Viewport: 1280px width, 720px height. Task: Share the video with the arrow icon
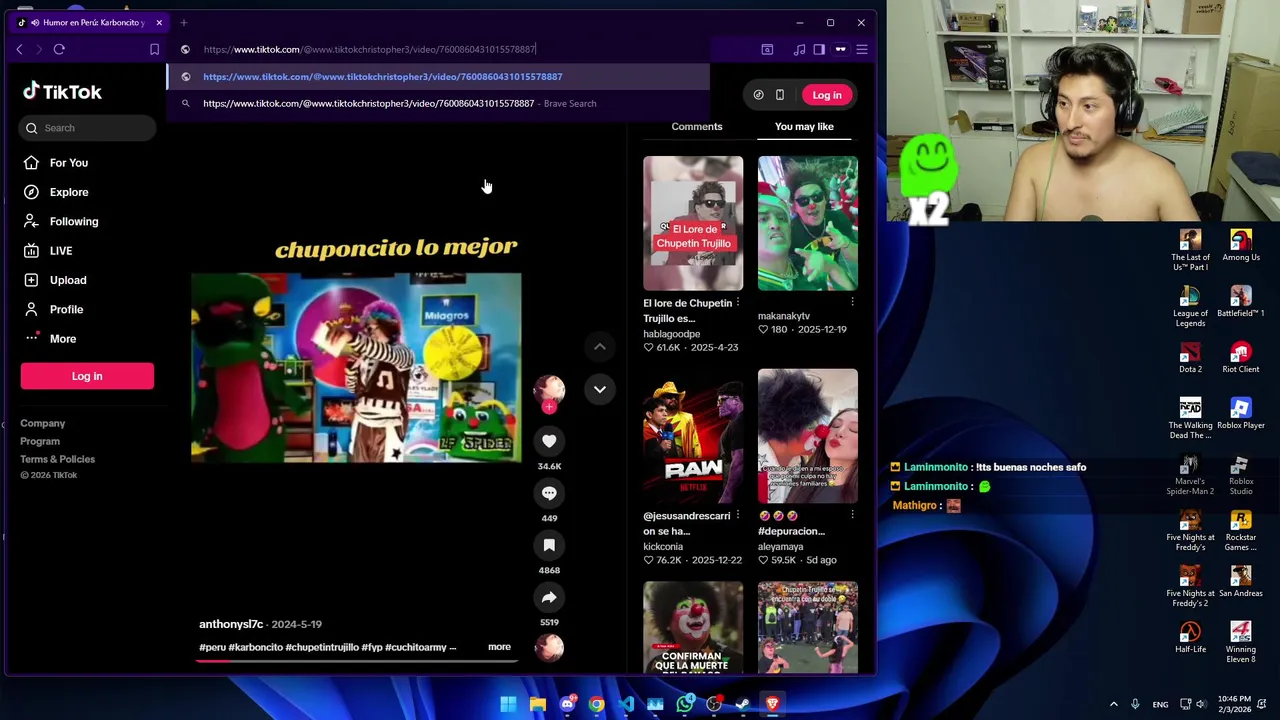tap(549, 597)
